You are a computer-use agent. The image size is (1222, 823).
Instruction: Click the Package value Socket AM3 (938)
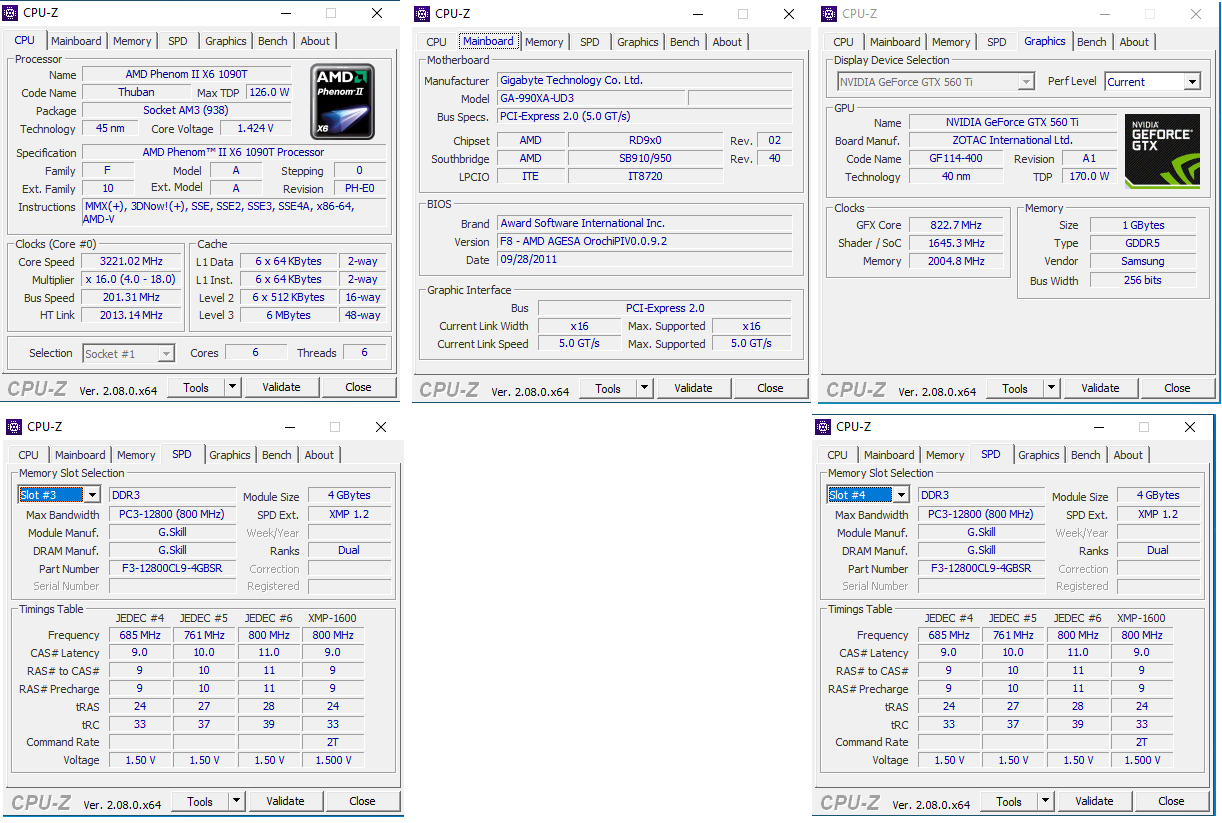point(186,111)
